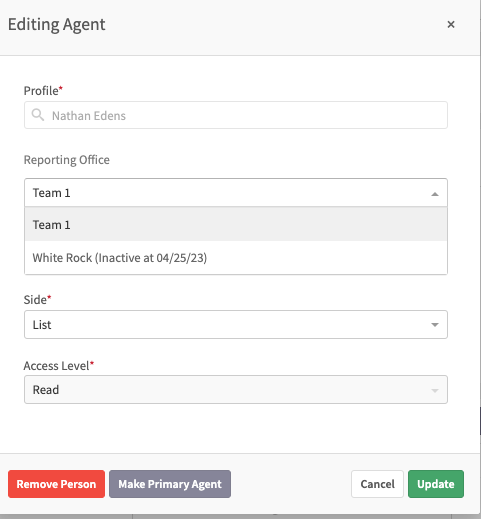Click the Editing Agent dialog title
This screenshot has height=519, width=481.
(x=57, y=25)
